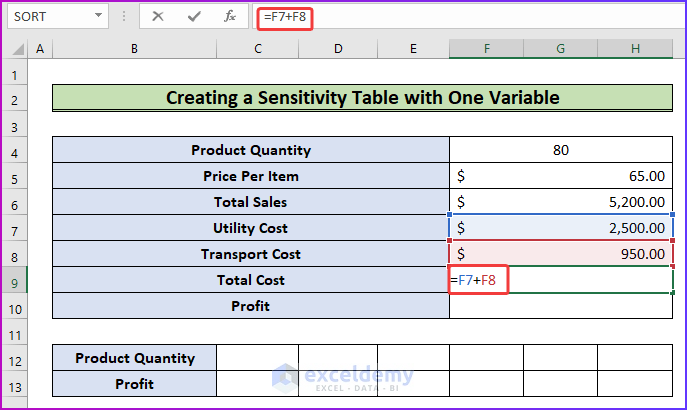687x410 pixels.
Task: Select the Product Quantity value cell with 80
Action: pyautogui.click(x=560, y=150)
